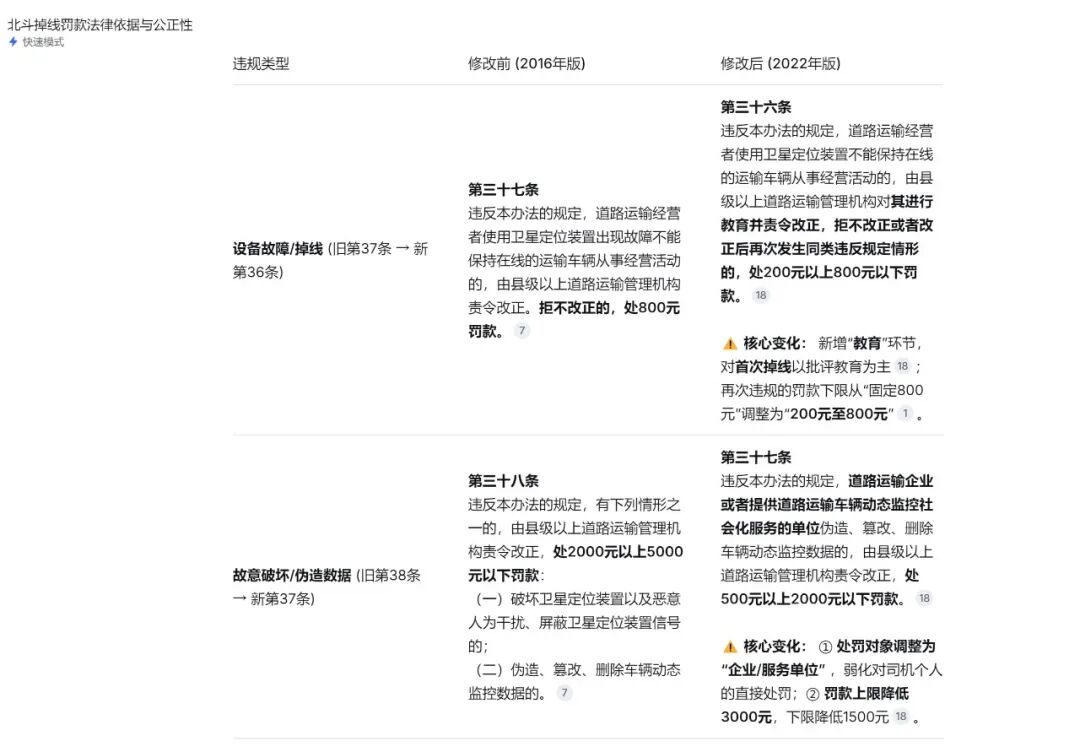This screenshot has width=1080, height=752.
Task: Open citation 18 after 下限降低1500元
Action: pyautogui.click(x=901, y=716)
